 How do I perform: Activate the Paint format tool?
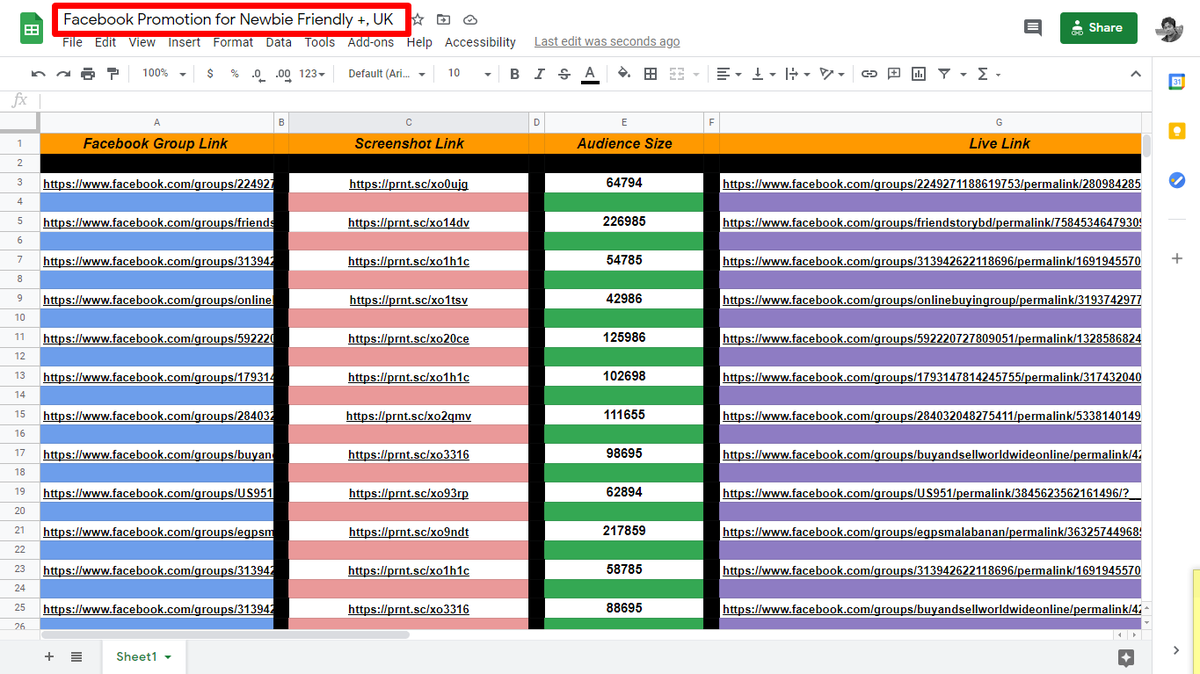pyautogui.click(x=112, y=74)
